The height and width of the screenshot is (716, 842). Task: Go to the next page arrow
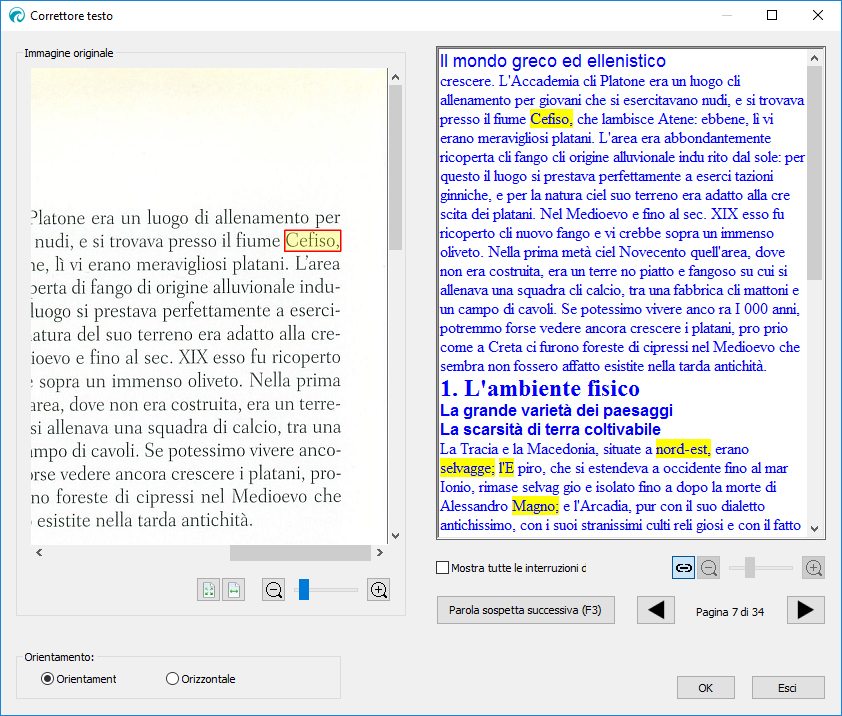pyautogui.click(x=805, y=609)
